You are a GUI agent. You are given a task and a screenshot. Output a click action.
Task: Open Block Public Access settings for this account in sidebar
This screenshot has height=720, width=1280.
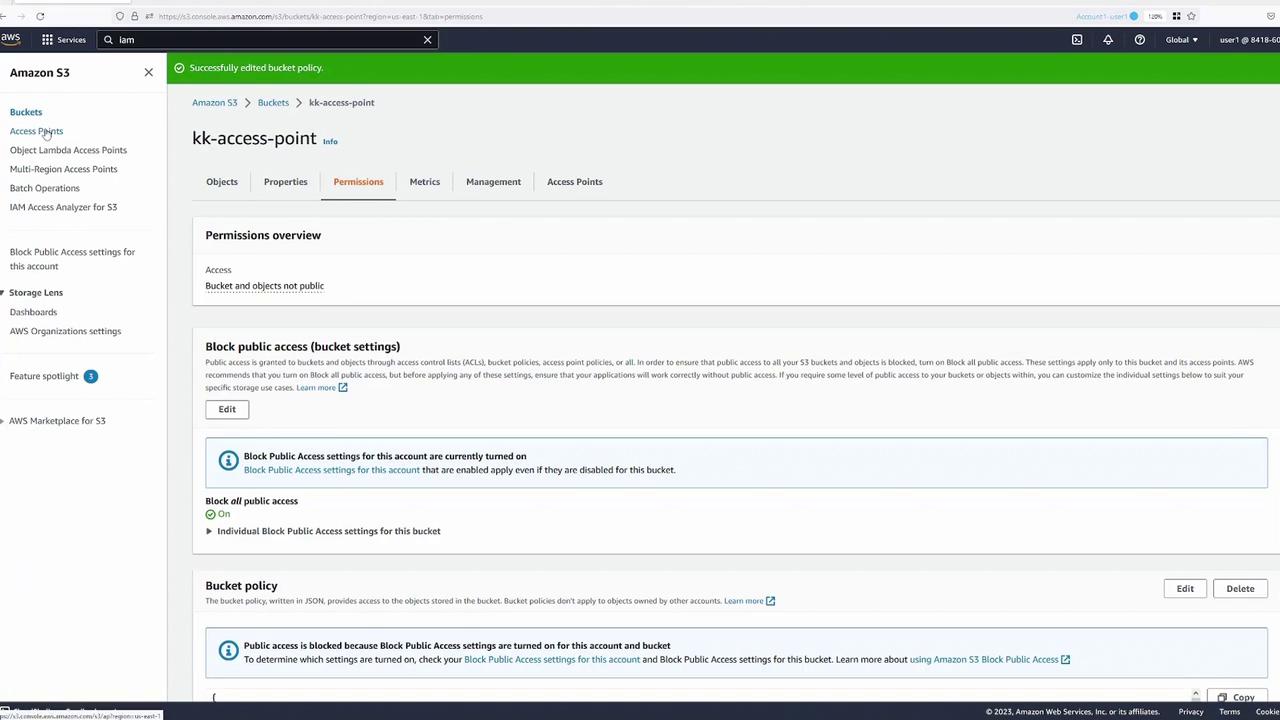pyautogui.click(x=72, y=259)
